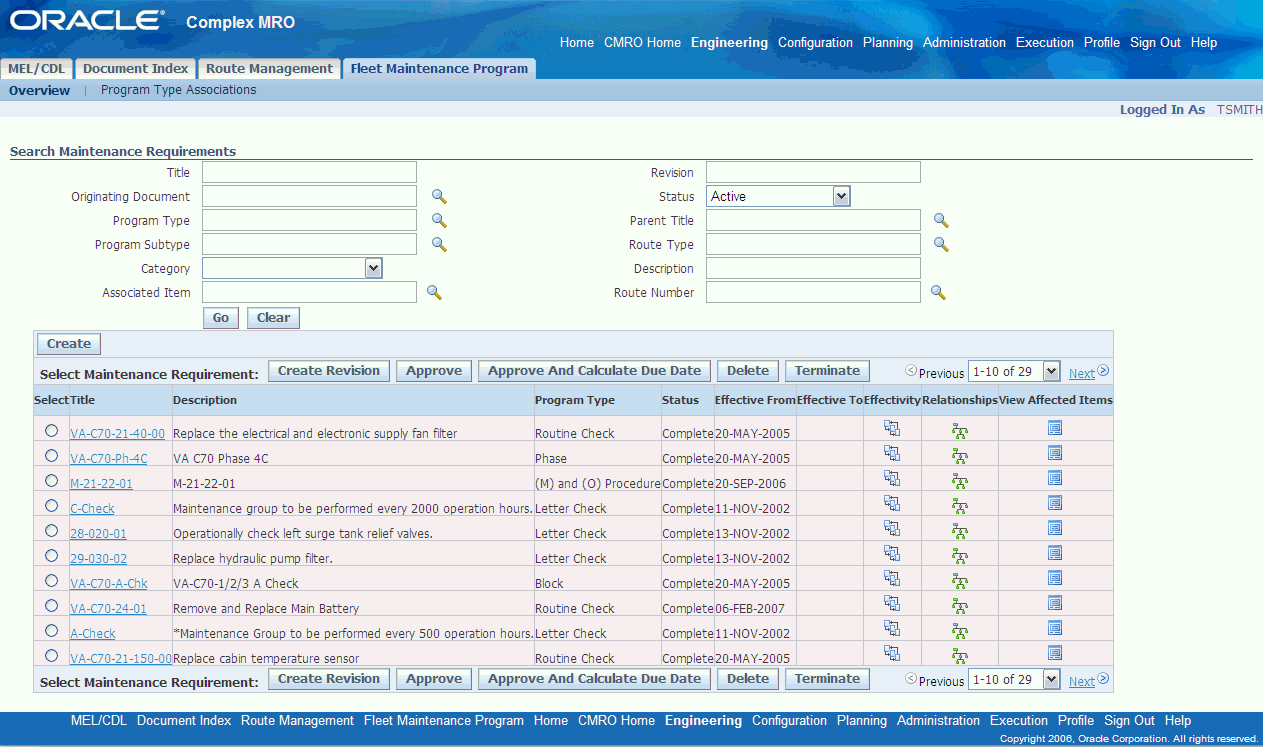The image size is (1263, 747).
Task: View Affected Items for VA-C70-21-150-00 row
Action: [1055, 653]
